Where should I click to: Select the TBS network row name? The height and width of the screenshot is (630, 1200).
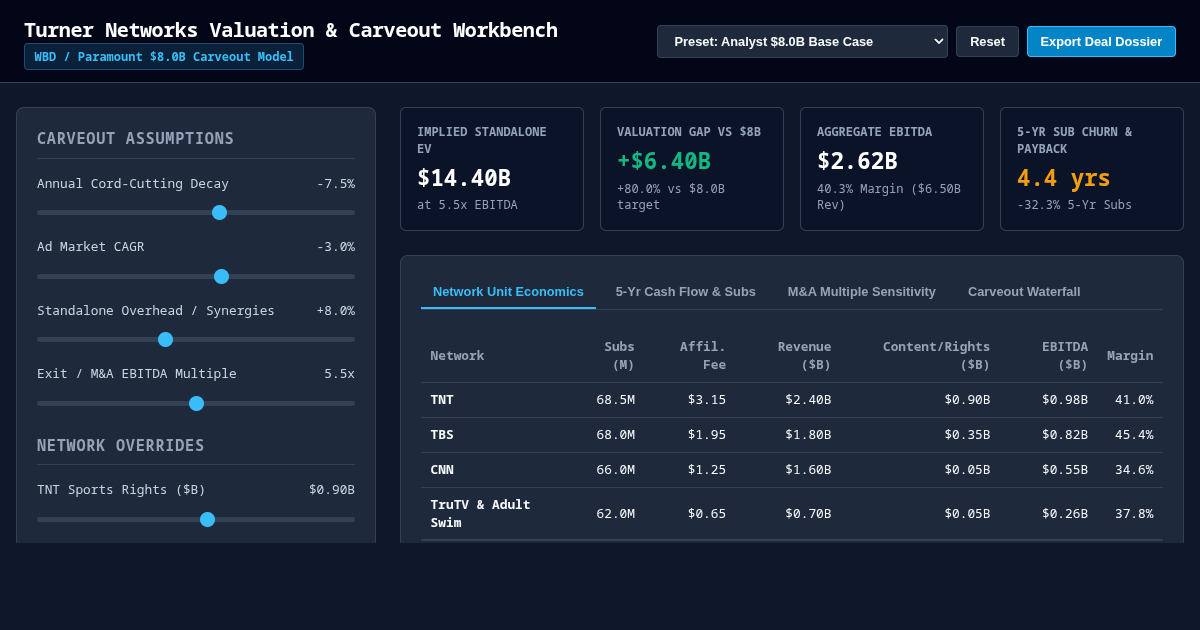tap(442, 434)
